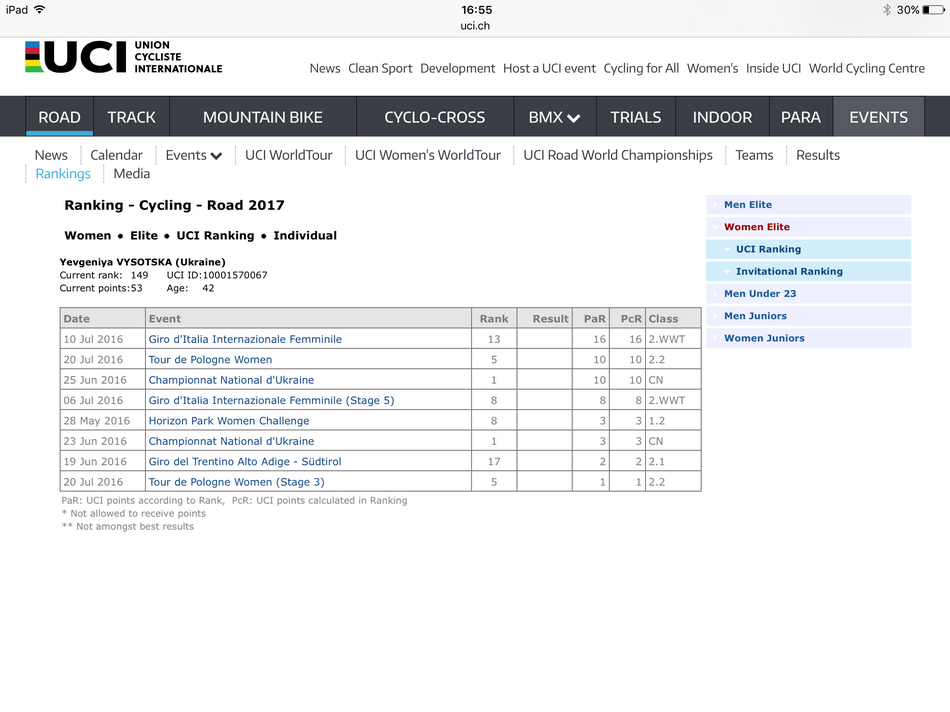Screen dimensions: 950x712
Task: Visit Host a UCI event
Action: coord(550,68)
